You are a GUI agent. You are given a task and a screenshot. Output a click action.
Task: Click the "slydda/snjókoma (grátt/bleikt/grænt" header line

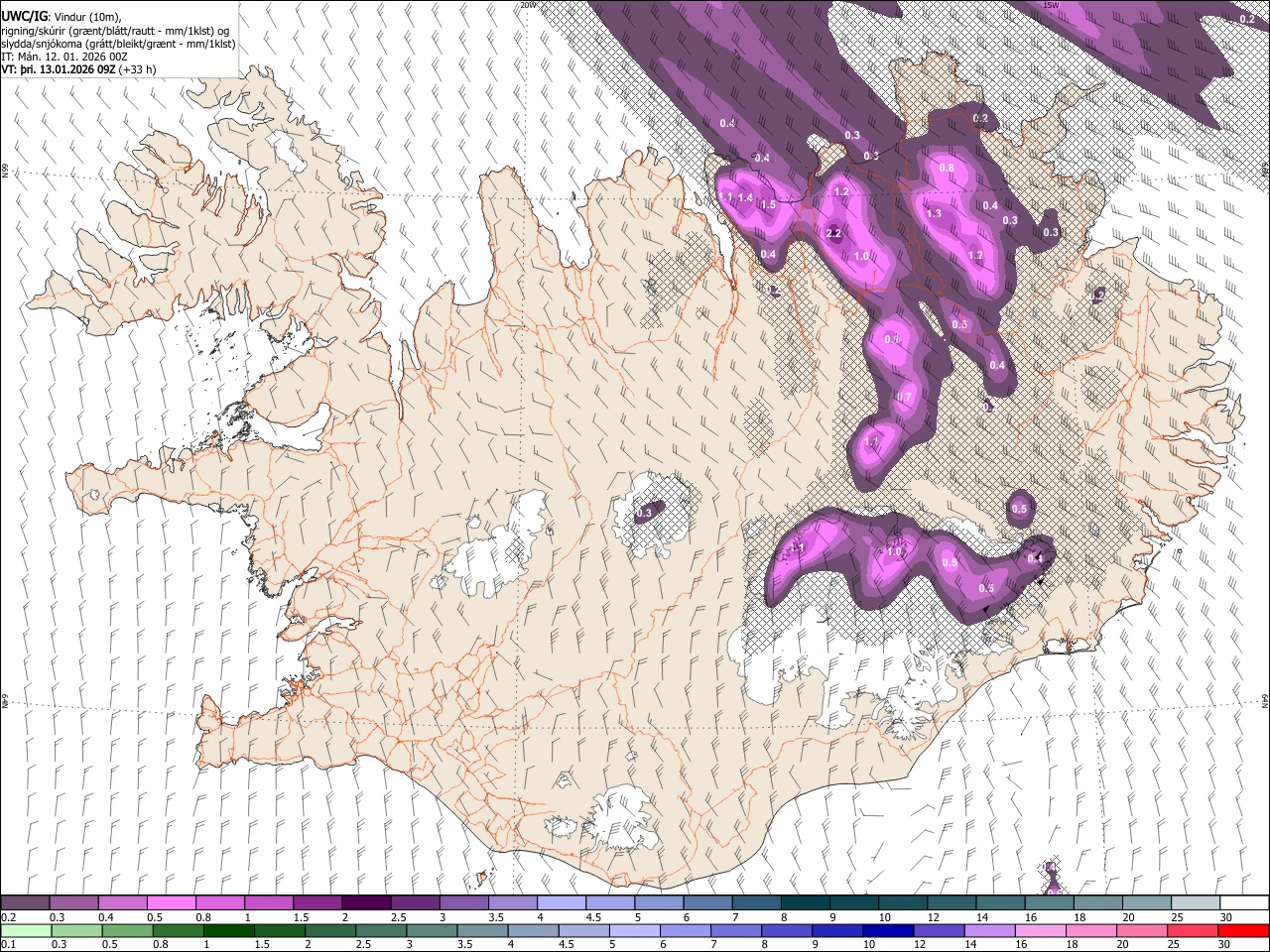click(x=118, y=44)
